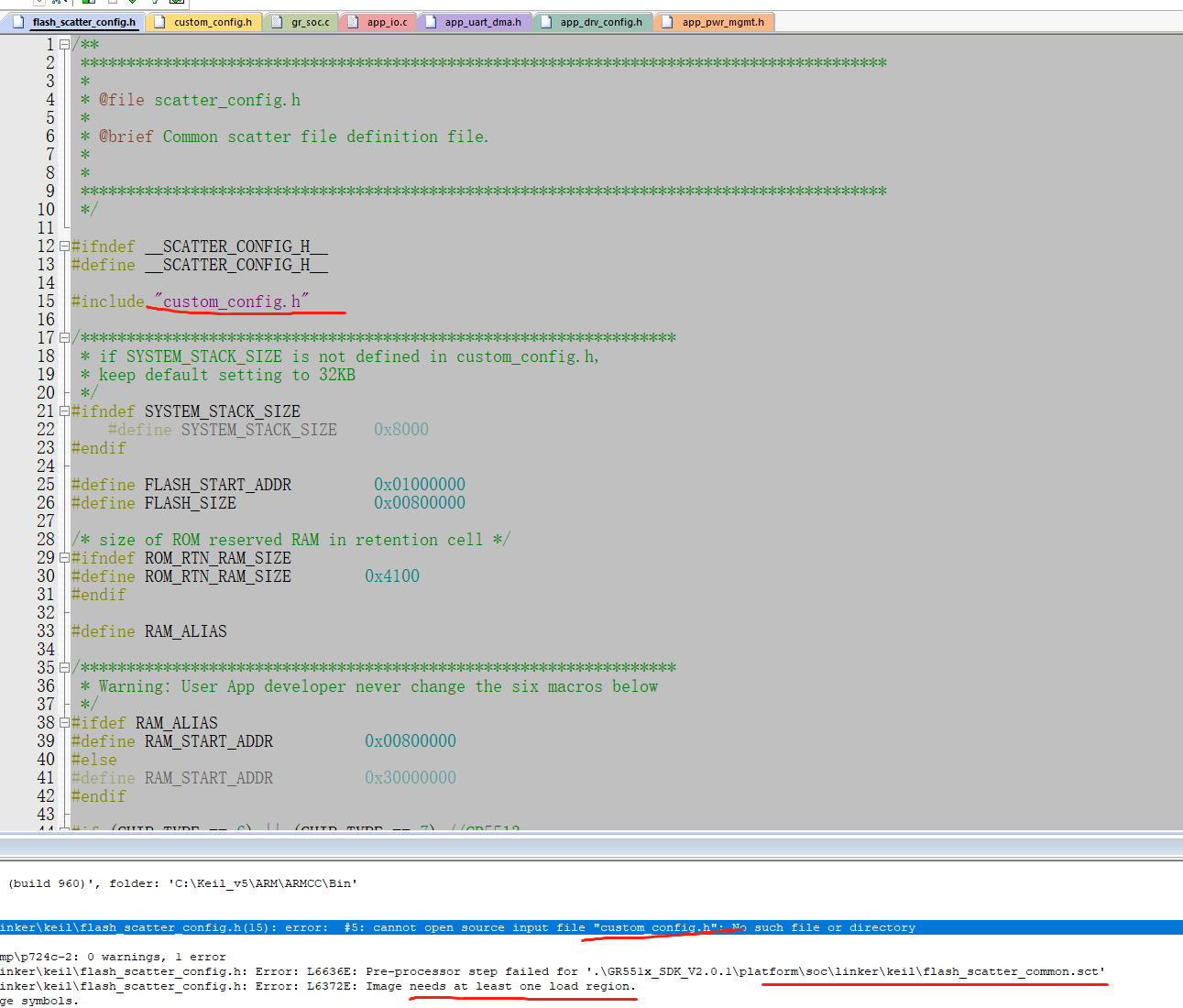Image resolution: width=1183 pixels, height=1008 pixels.
Task: Collapse the header comment block at line 1
Action: 64,44
